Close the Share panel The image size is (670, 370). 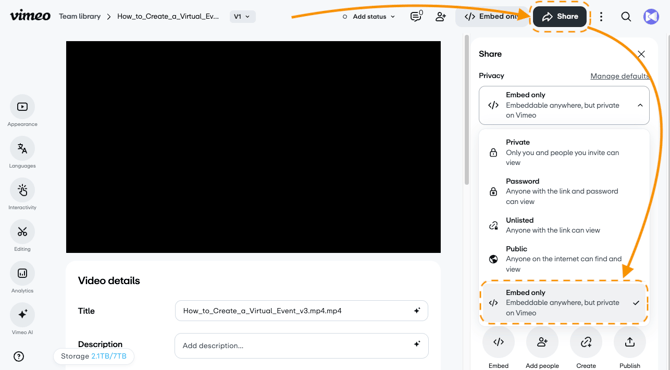click(641, 54)
